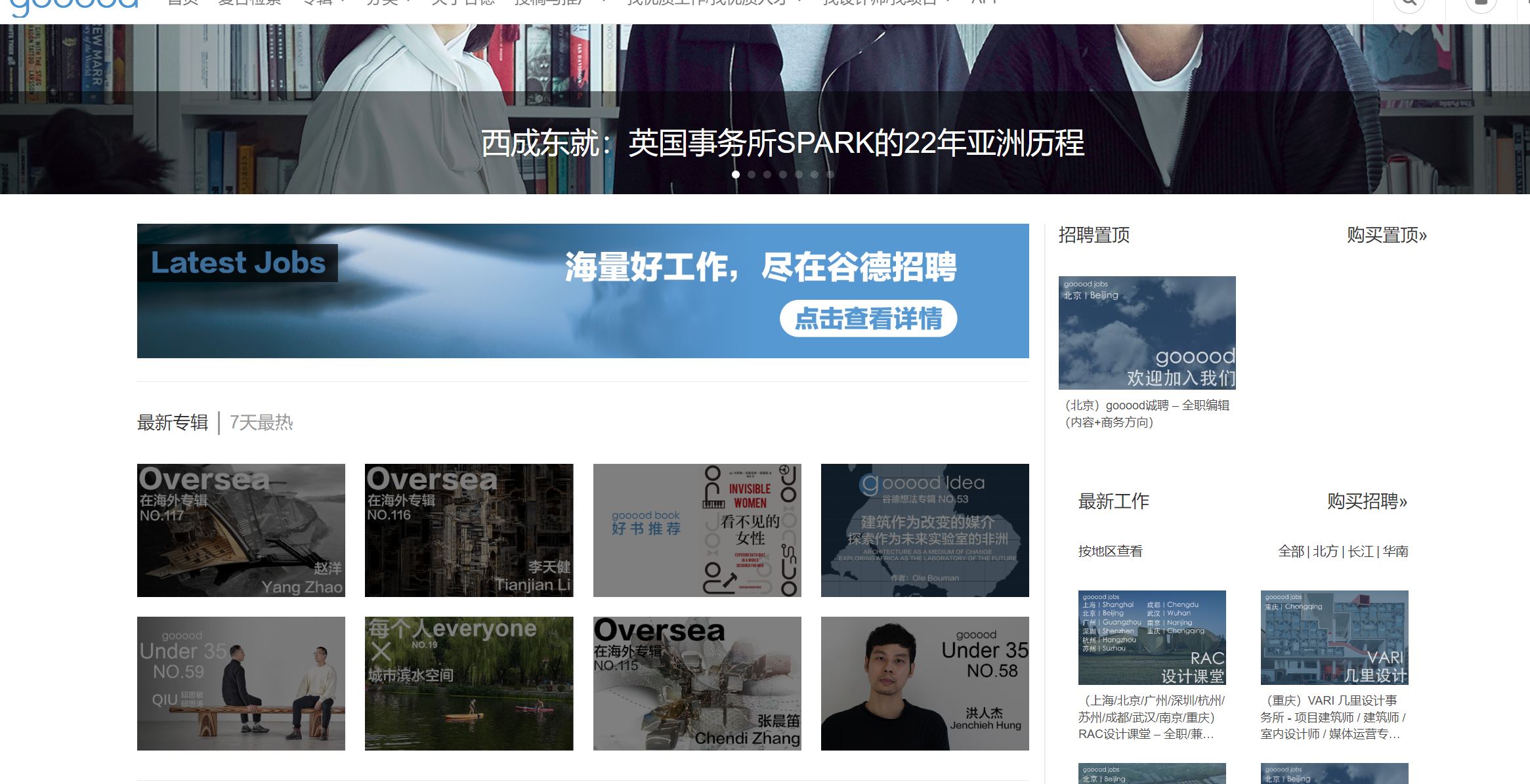Open gooood Beijing 欢迎加入我们 job image

pyautogui.click(x=1147, y=333)
